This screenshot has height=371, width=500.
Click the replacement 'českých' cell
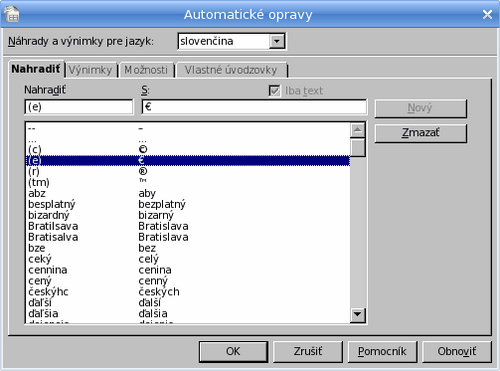coord(159,292)
